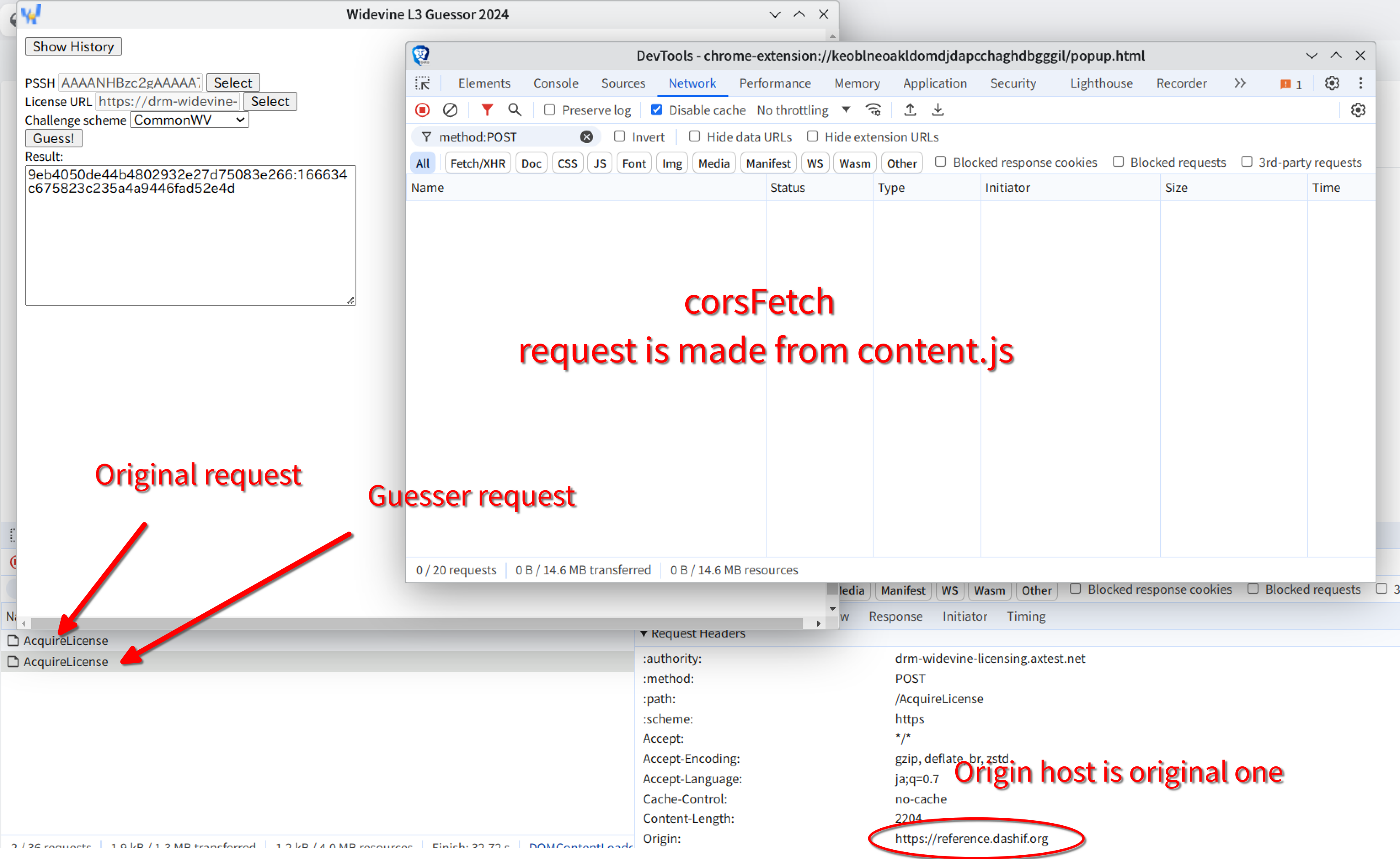Open the Challenge scheme CommonWV dropdown
Image resolution: width=1400 pixels, height=859 pixels.
click(189, 120)
